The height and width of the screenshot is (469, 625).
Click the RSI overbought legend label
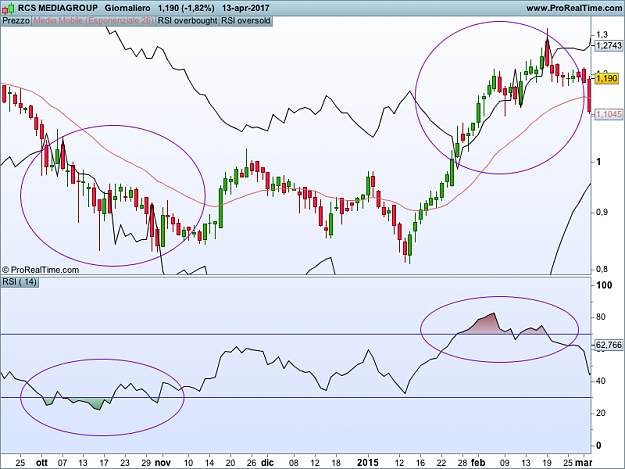pyautogui.click(x=187, y=21)
